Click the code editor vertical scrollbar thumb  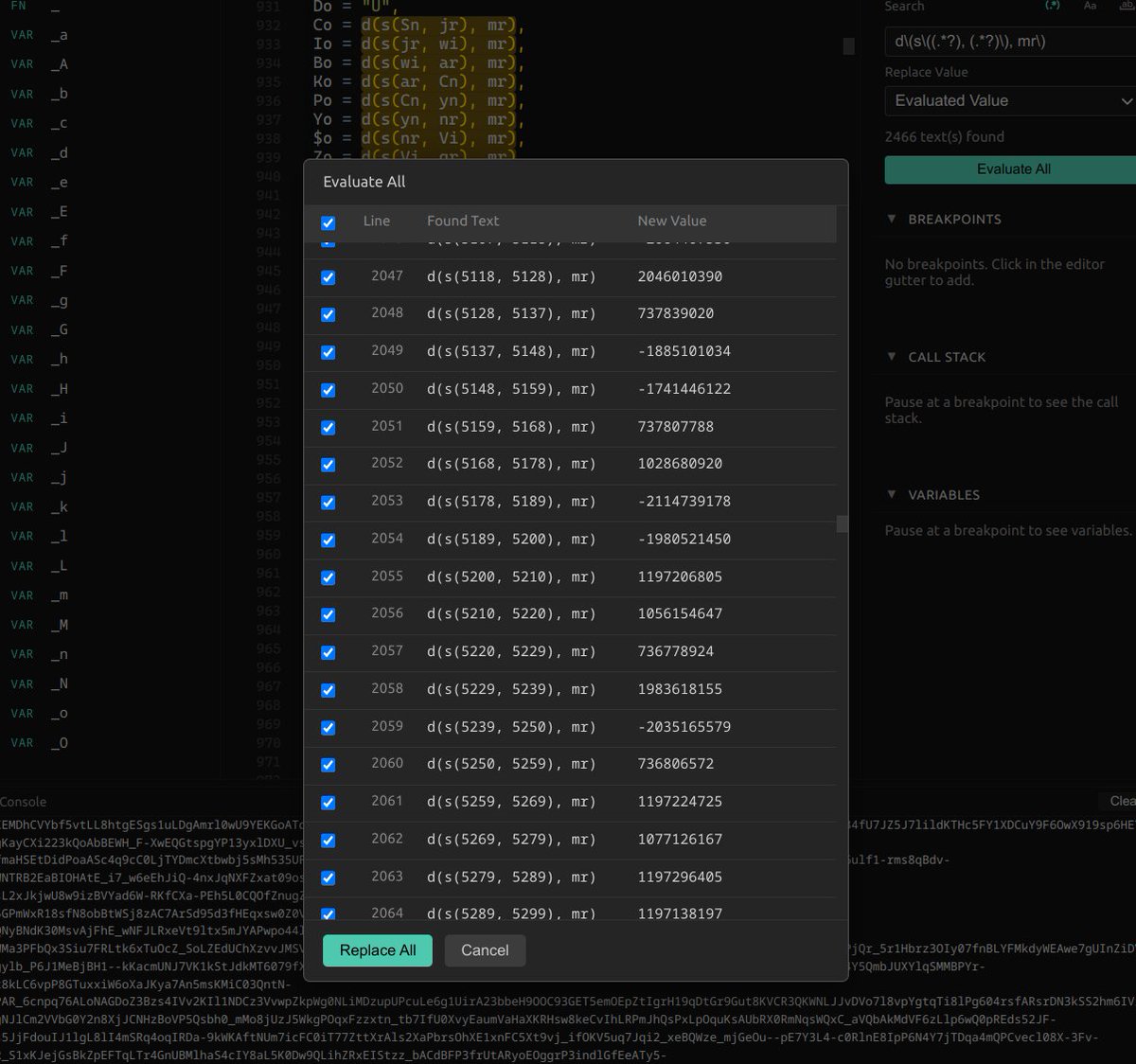point(848,45)
